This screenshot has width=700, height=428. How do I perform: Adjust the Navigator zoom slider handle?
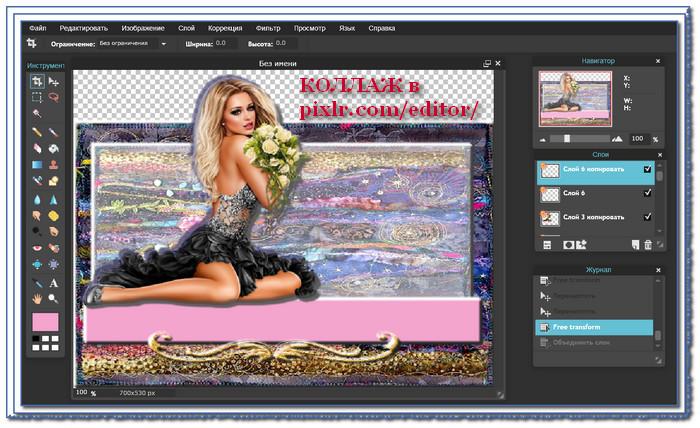pyautogui.click(x=567, y=139)
